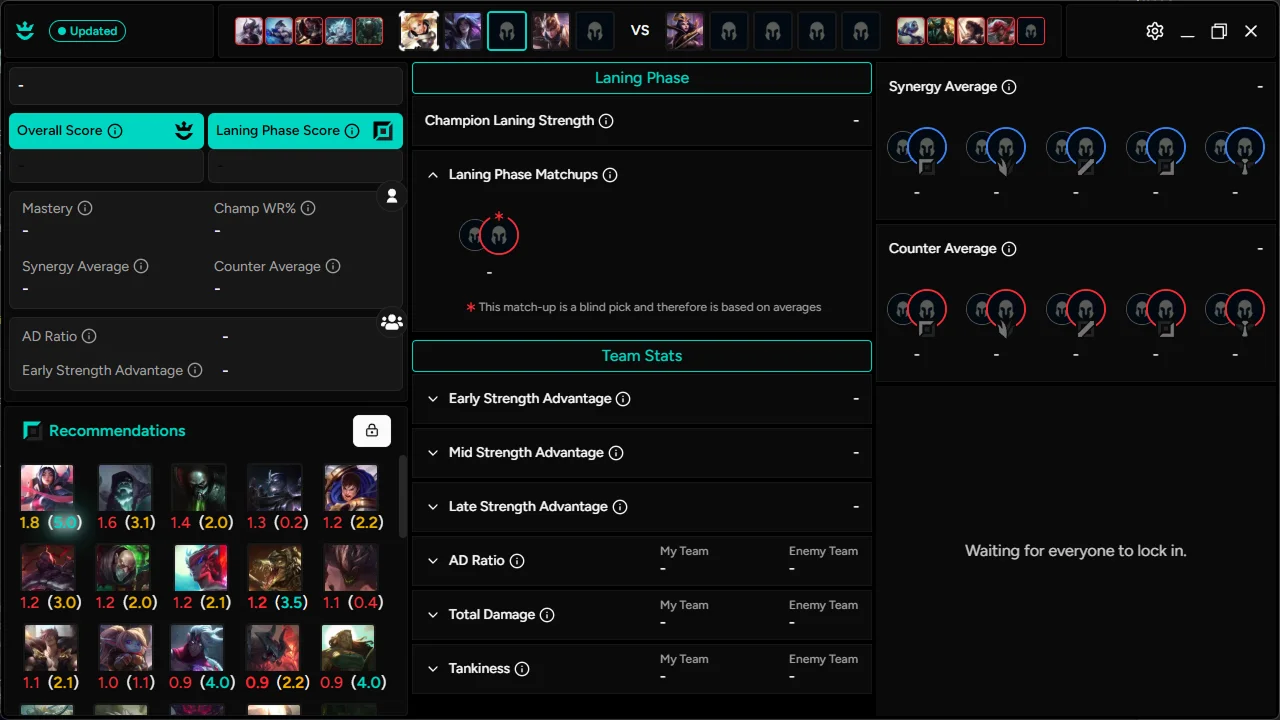Click the Champion Laning Strength info icon
1280x720 pixels.
point(606,120)
